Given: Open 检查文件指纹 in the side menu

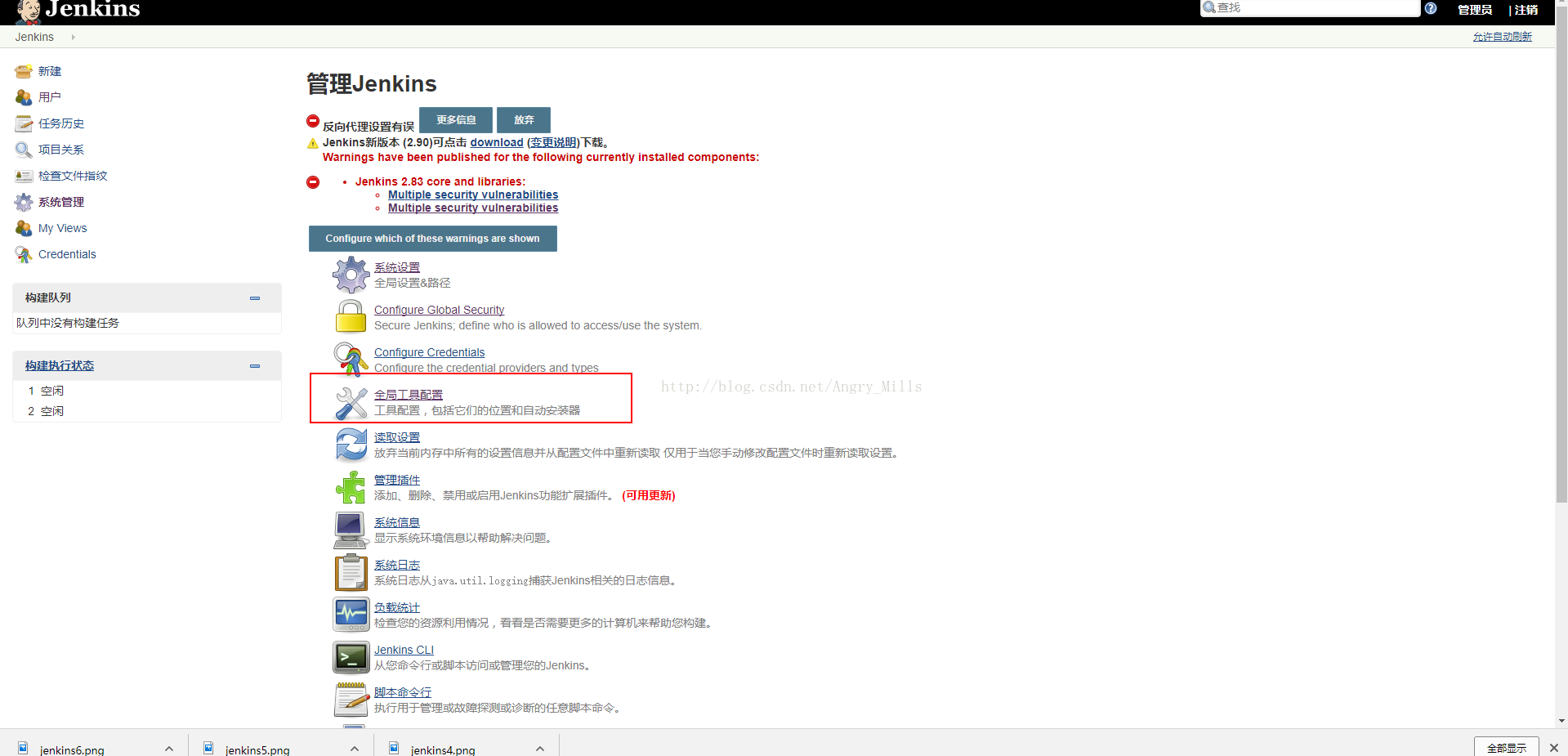Looking at the screenshot, I should click(73, 176).
